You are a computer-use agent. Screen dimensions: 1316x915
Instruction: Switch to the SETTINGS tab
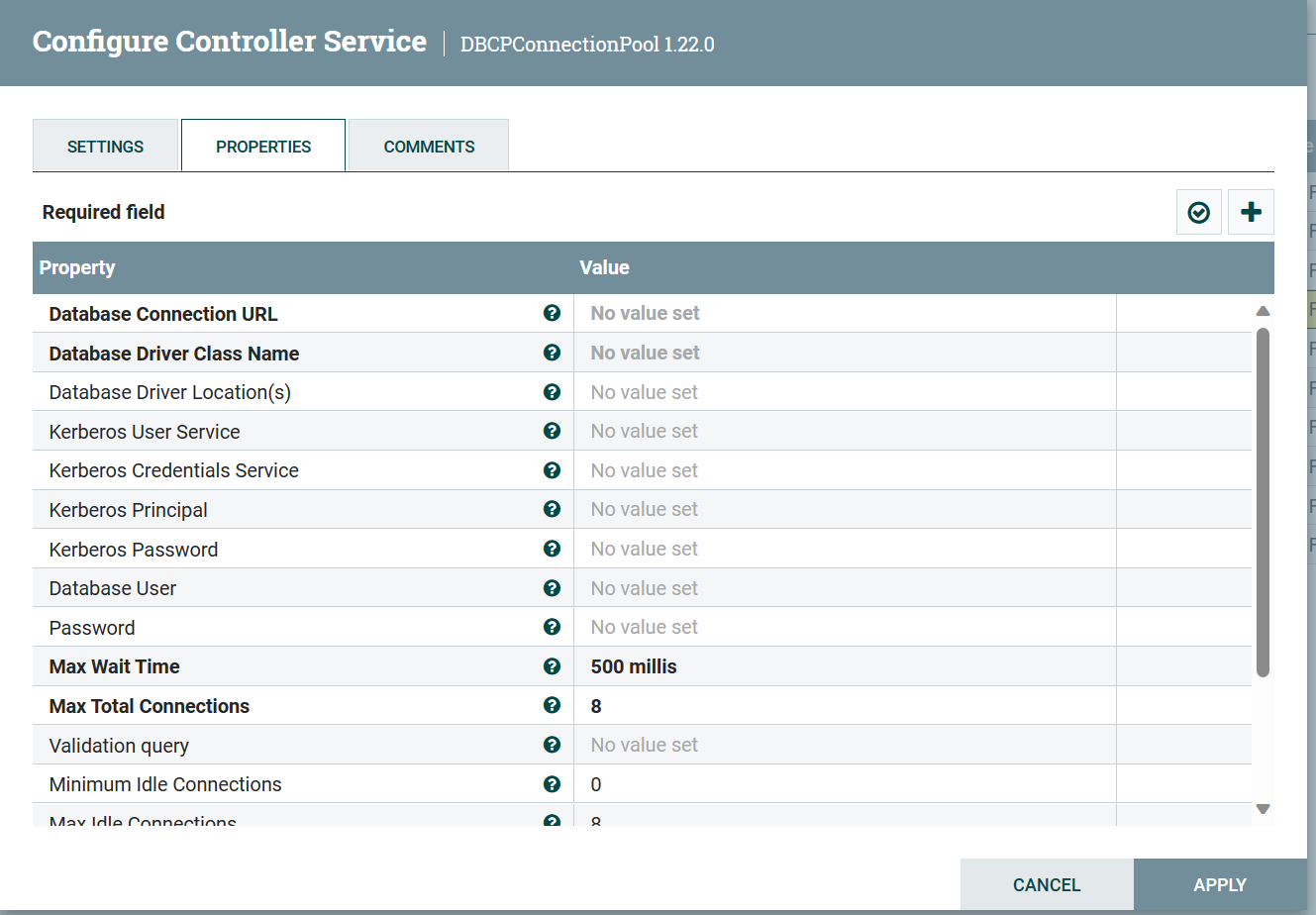(105, 145)
